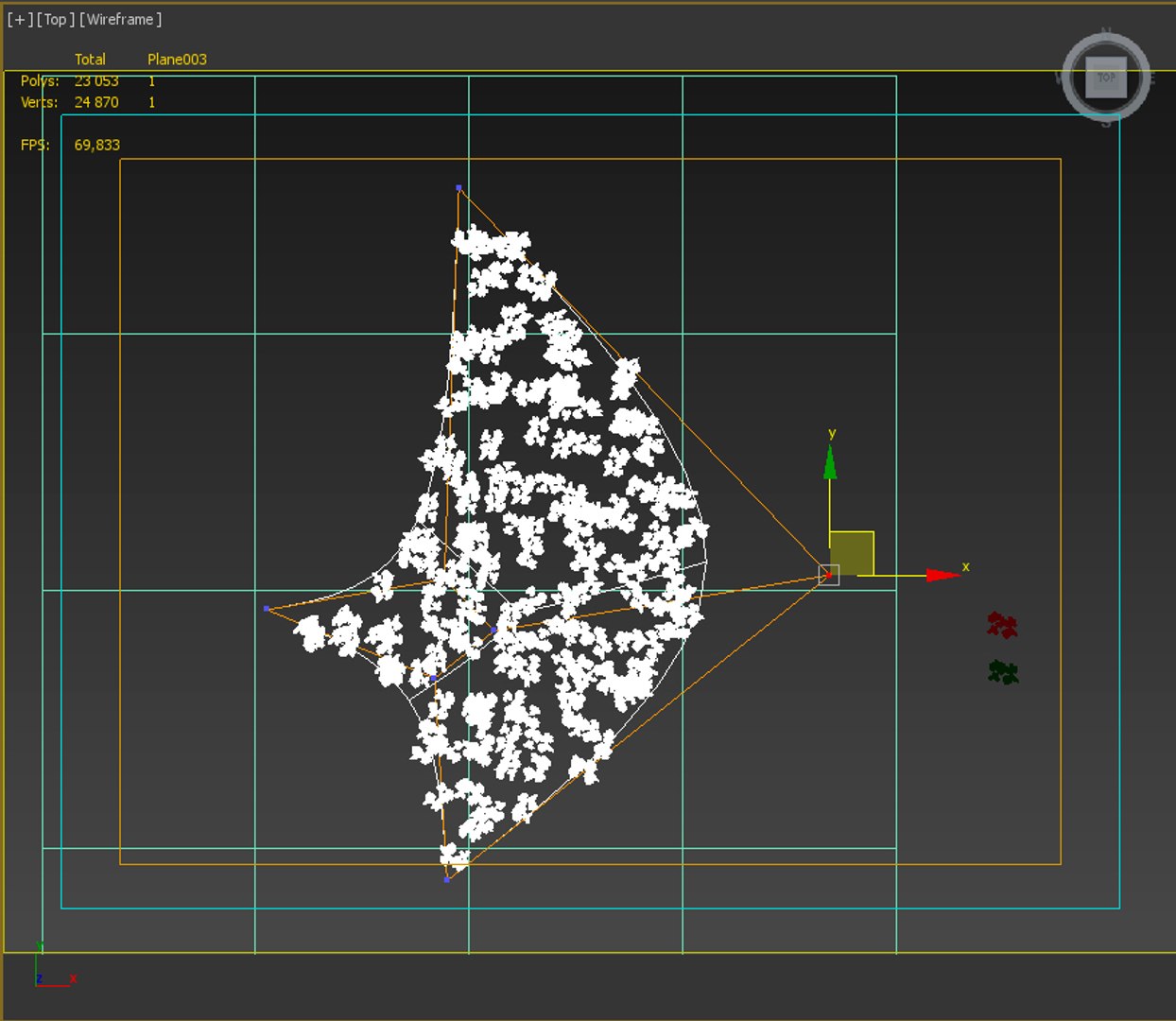Click the Total verts value 24 870
This screenshot has height=1021, width=1176.
[x=96, y=102]
